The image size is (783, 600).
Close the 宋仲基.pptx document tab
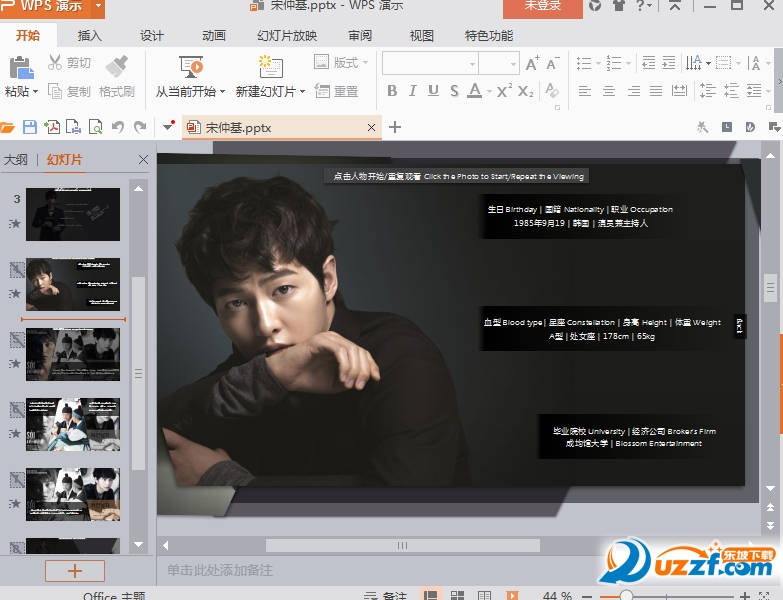click(x=371, y=128)
